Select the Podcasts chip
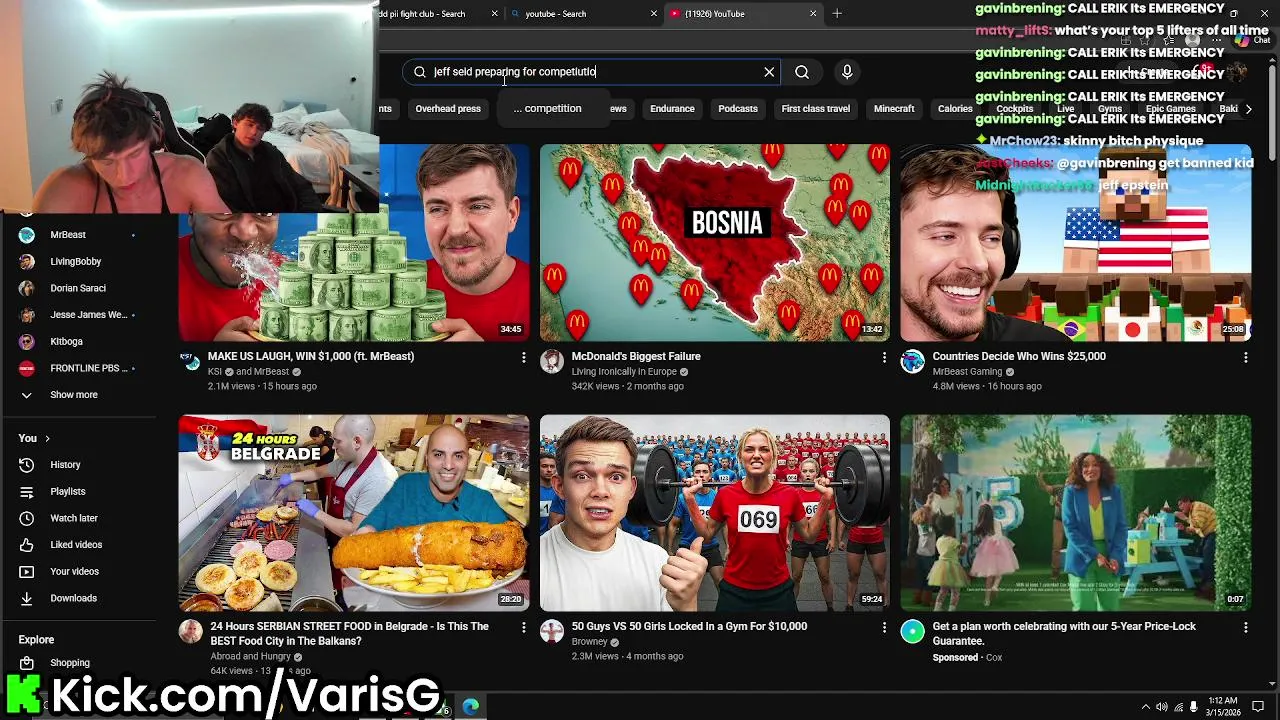 (x=738, y=109)
